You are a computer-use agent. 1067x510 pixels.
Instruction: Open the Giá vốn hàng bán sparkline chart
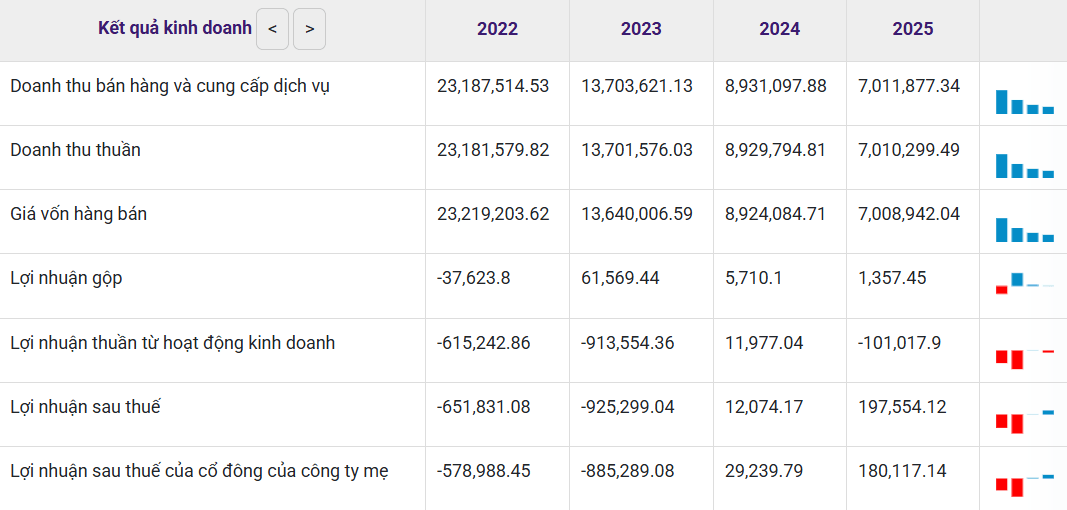(x=1024, y=229)
